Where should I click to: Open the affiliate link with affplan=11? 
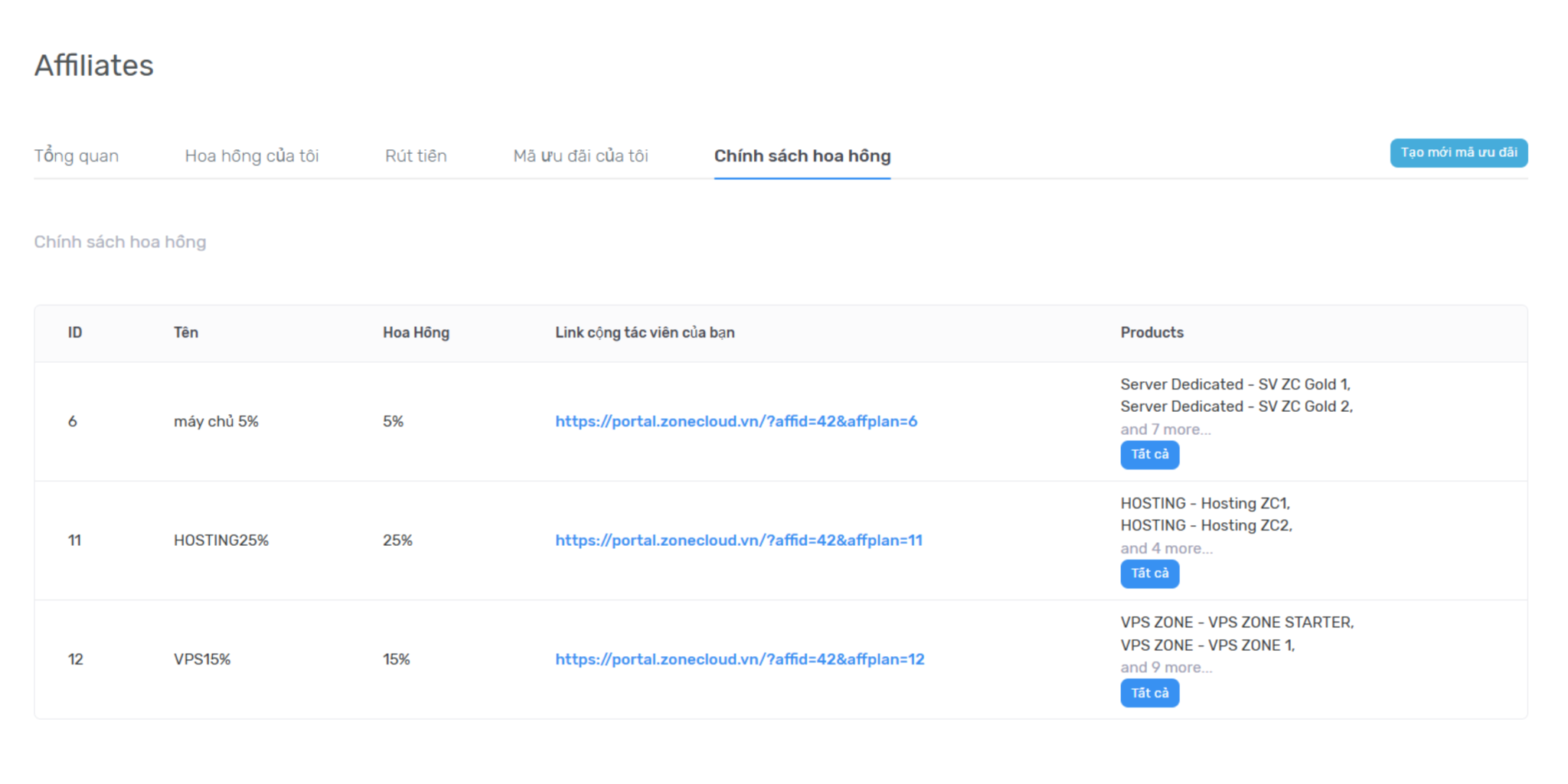738,540
